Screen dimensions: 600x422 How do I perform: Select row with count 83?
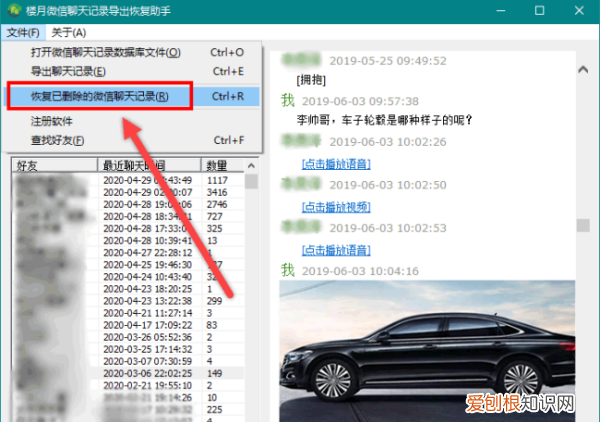[x=128, y=325]
